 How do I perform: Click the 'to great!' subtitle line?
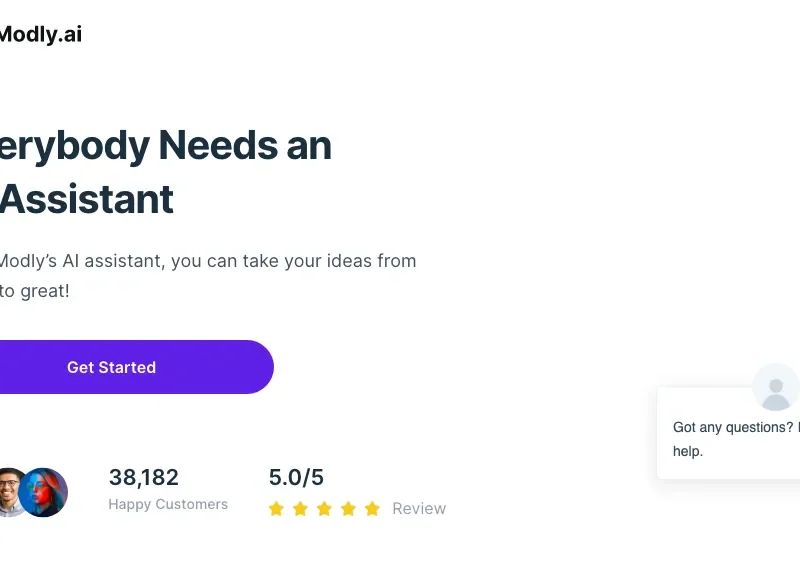click(34, 291)
